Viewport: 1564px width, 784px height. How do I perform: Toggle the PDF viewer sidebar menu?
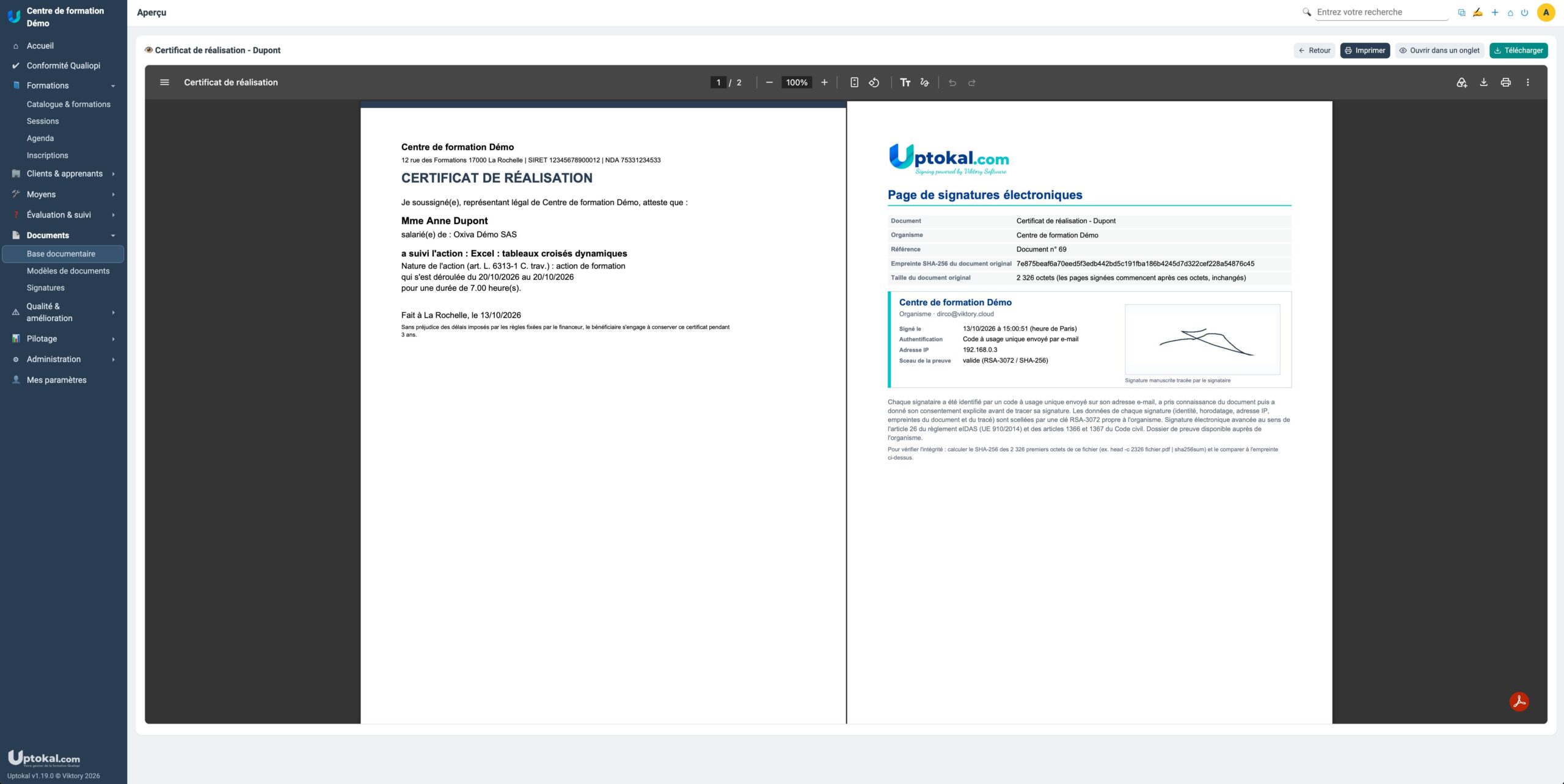point(164,82)
